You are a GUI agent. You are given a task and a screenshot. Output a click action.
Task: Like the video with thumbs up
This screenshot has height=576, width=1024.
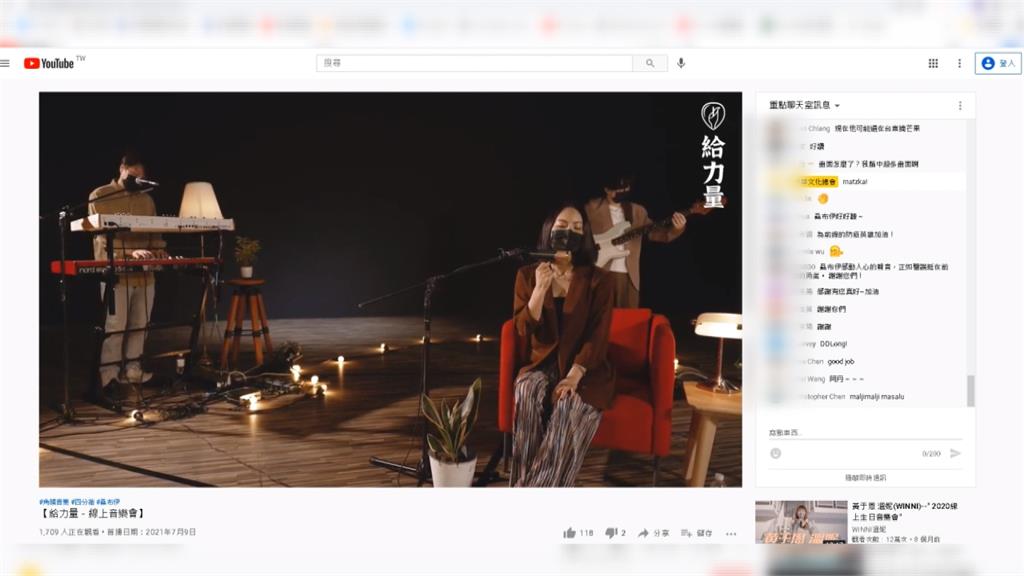point(570,533)
